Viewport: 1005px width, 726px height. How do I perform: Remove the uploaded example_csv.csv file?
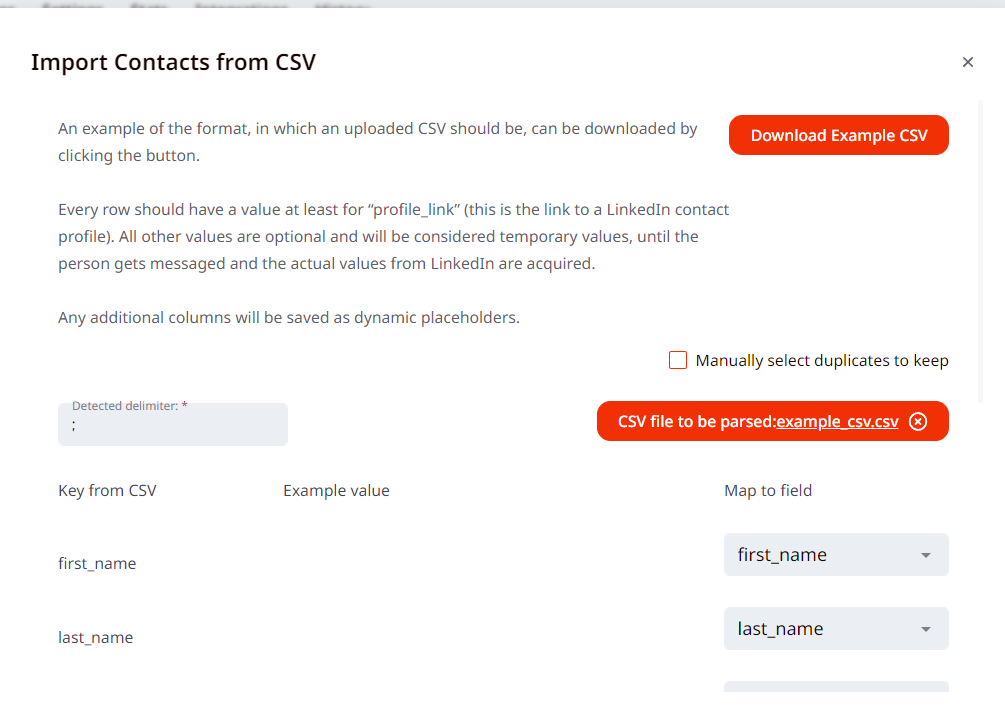(919, 422)
